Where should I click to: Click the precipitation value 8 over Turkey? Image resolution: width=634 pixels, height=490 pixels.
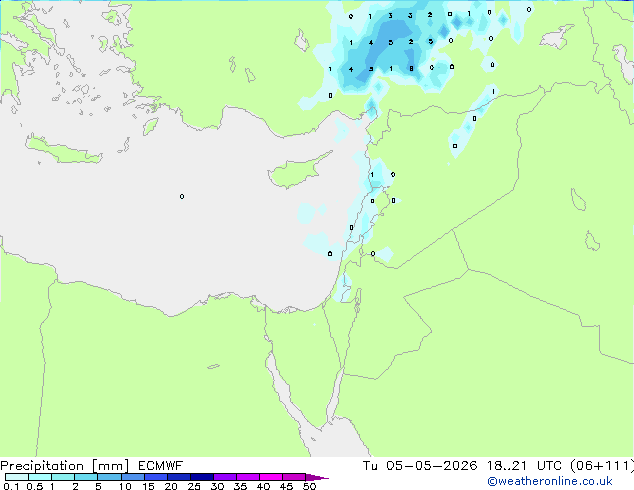(x=411, y=69)
